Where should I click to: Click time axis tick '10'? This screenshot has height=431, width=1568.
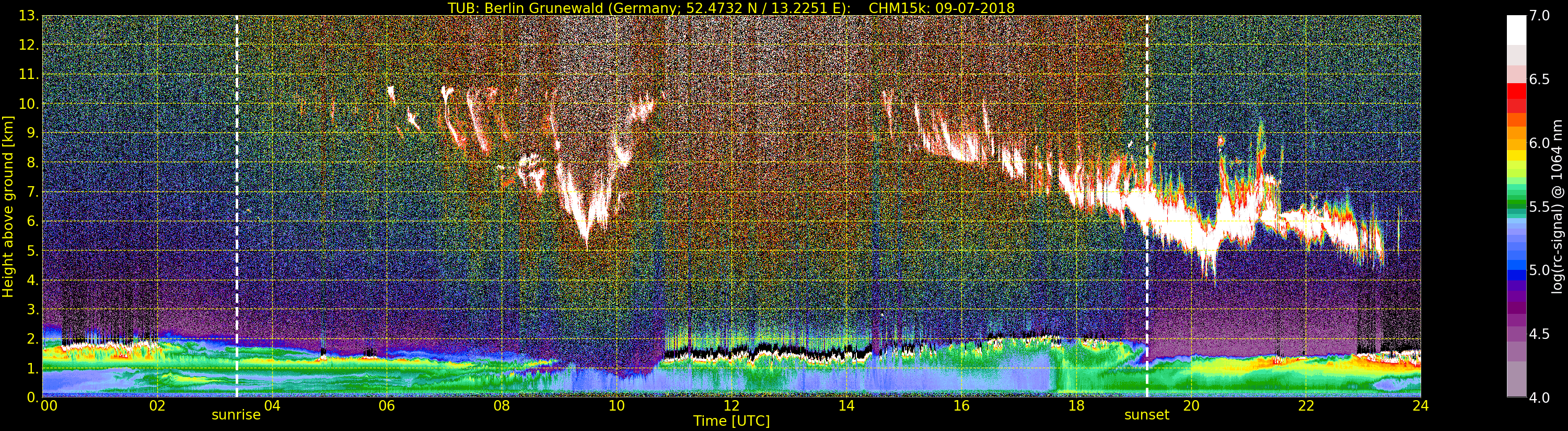[617, 406]
